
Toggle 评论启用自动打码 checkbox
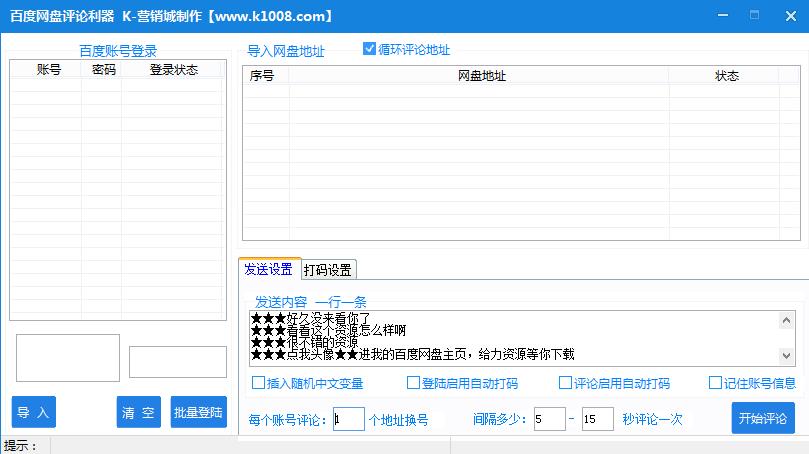(x=565, y=382)
